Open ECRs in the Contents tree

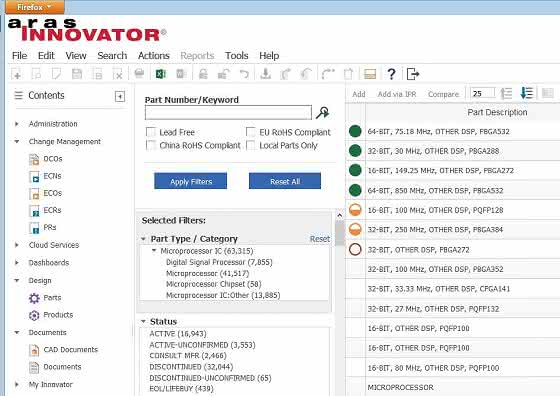click(52, 210)
